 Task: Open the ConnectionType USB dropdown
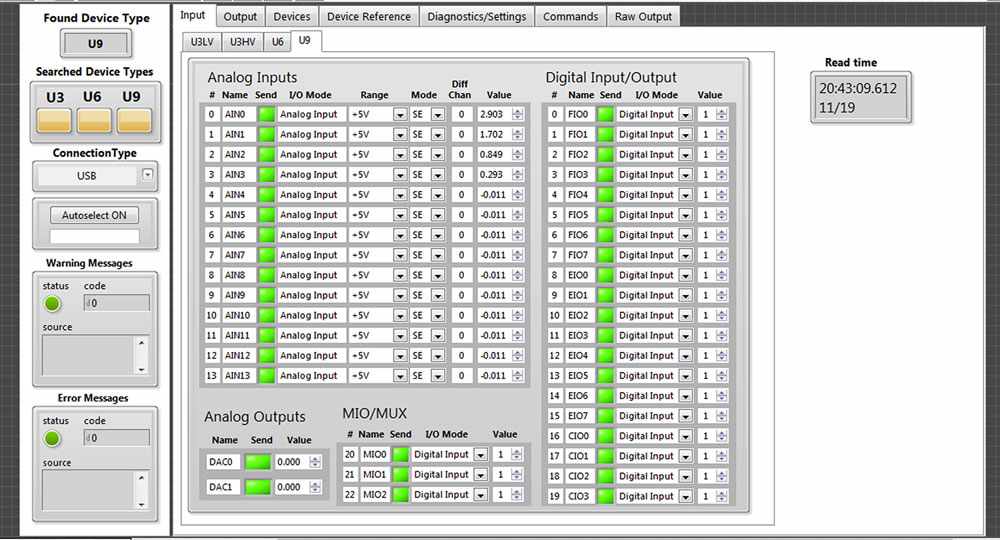pyautogui.click(x=147, y=176)
